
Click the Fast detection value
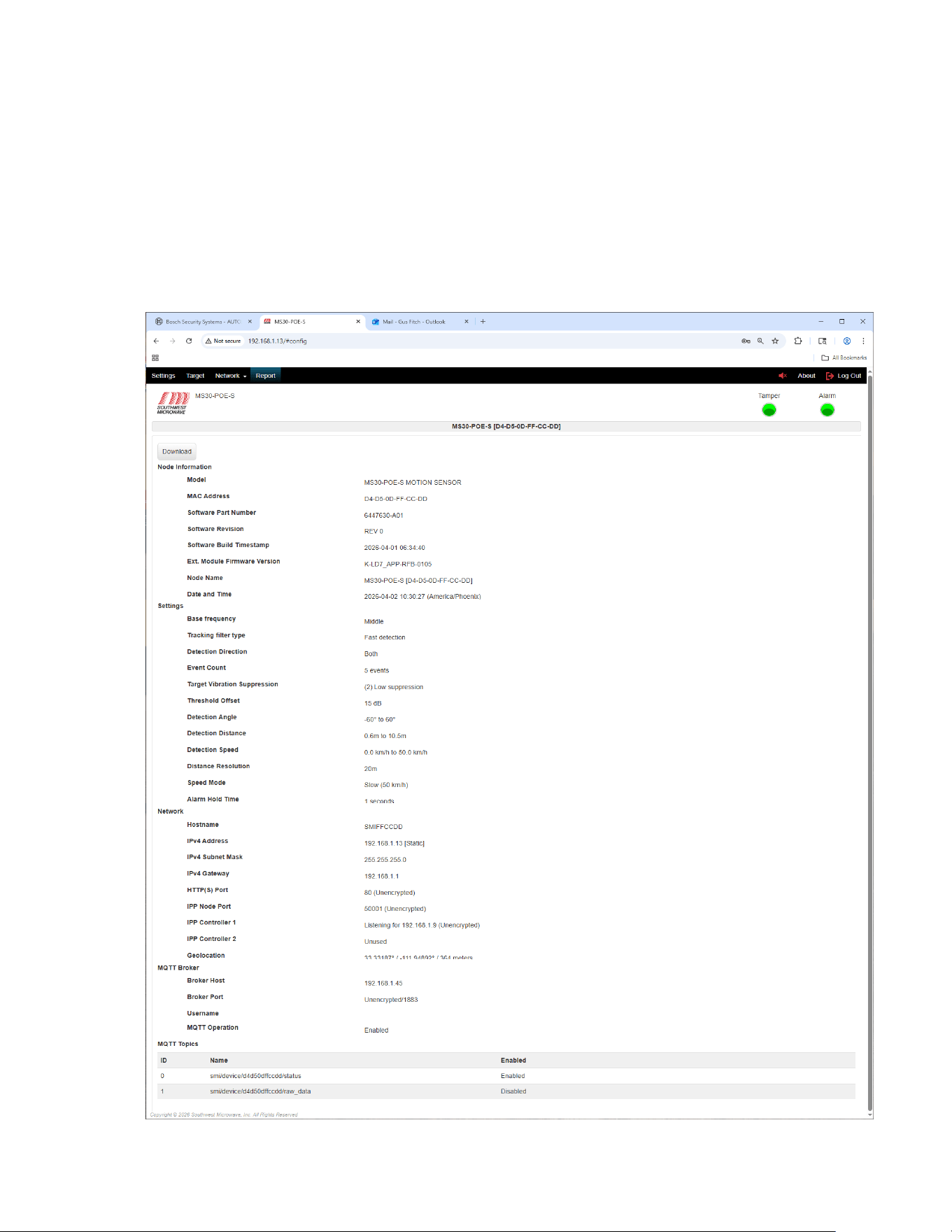coord(385,637)
